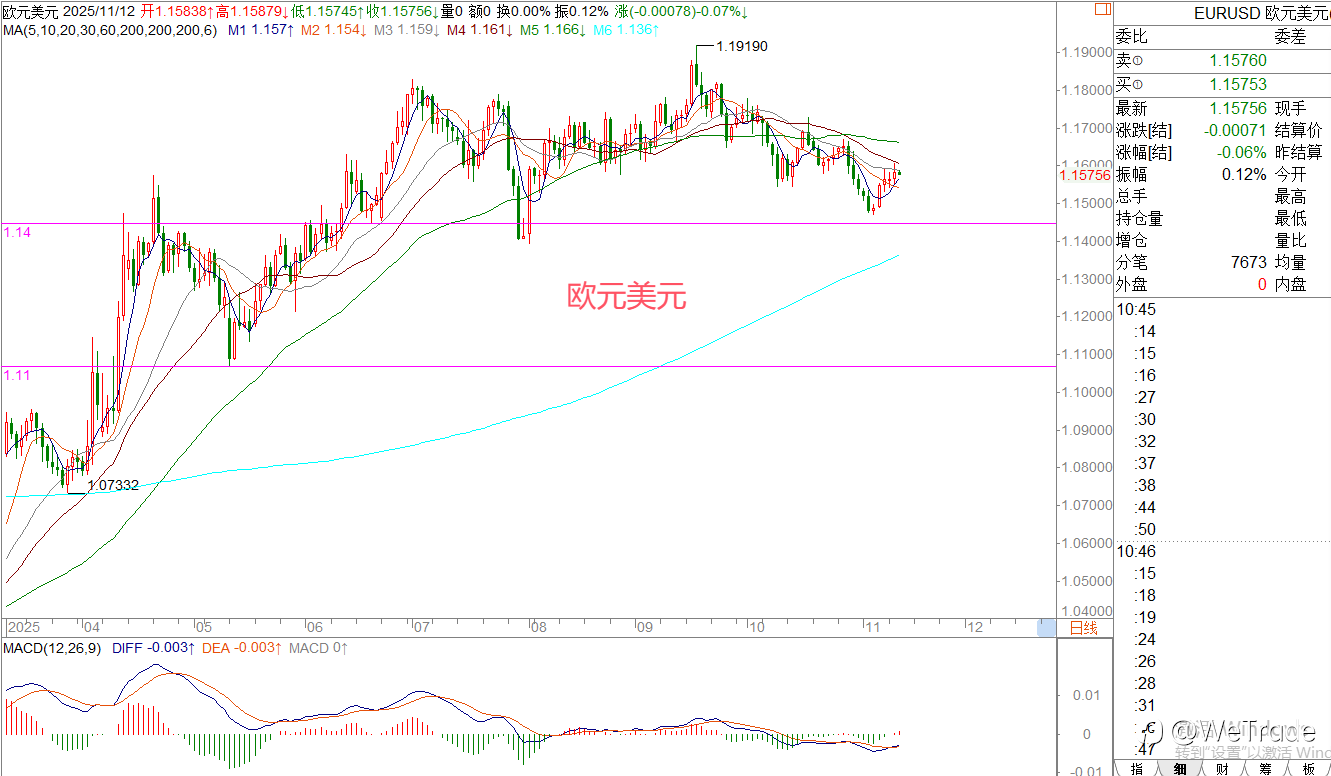Switch to the 细 tab

click(1180, 768)
